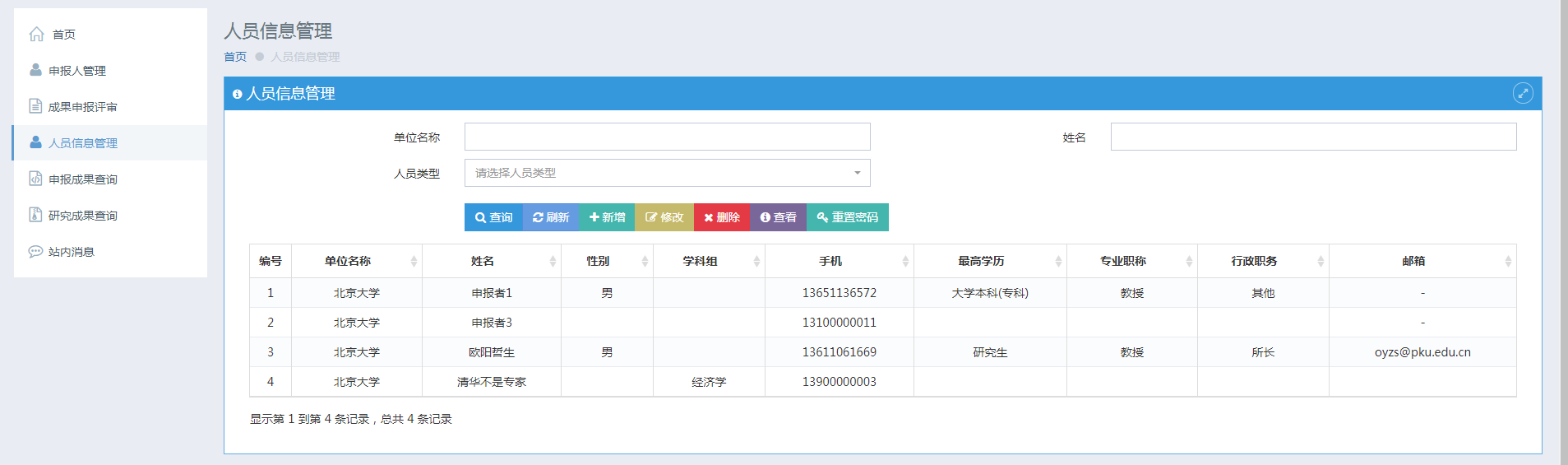1568x465 pixels.
Task: Open 成果申报评审 menu item
Action: 110,106
